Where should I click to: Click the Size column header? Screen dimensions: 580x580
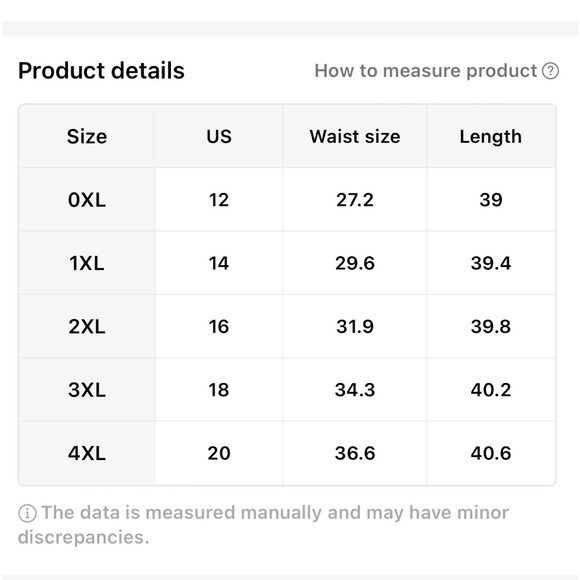[87, 136]
